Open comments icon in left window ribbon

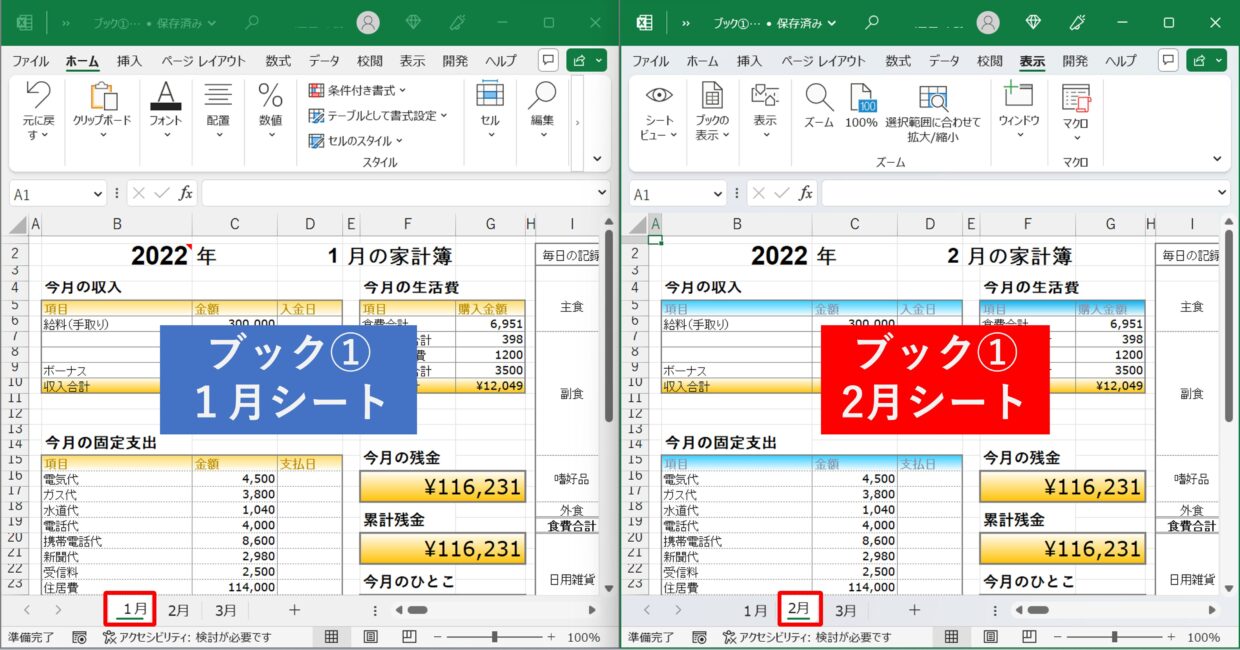click(548, 60)
